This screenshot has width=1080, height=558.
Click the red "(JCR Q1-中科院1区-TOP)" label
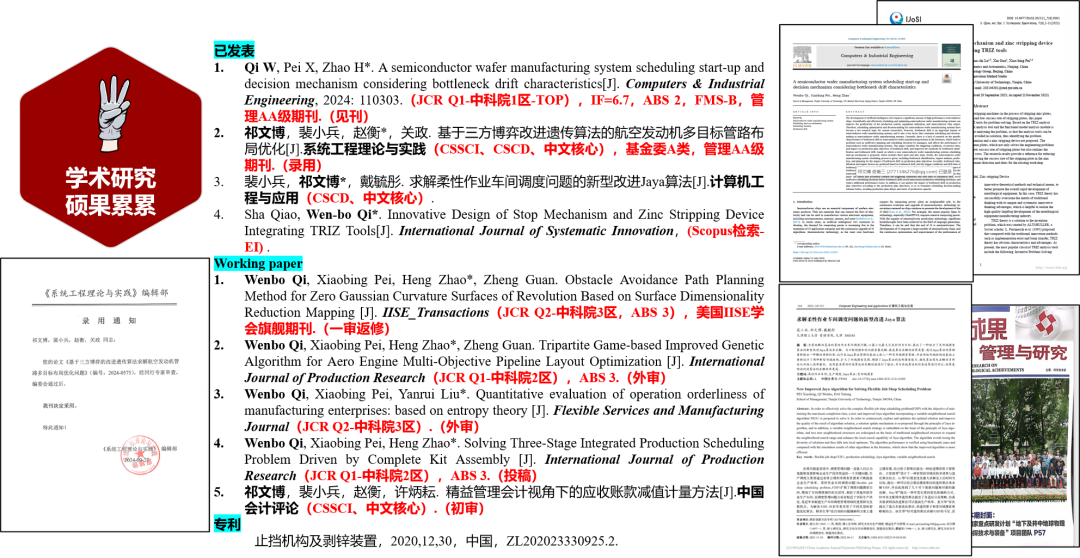[491, 100]
